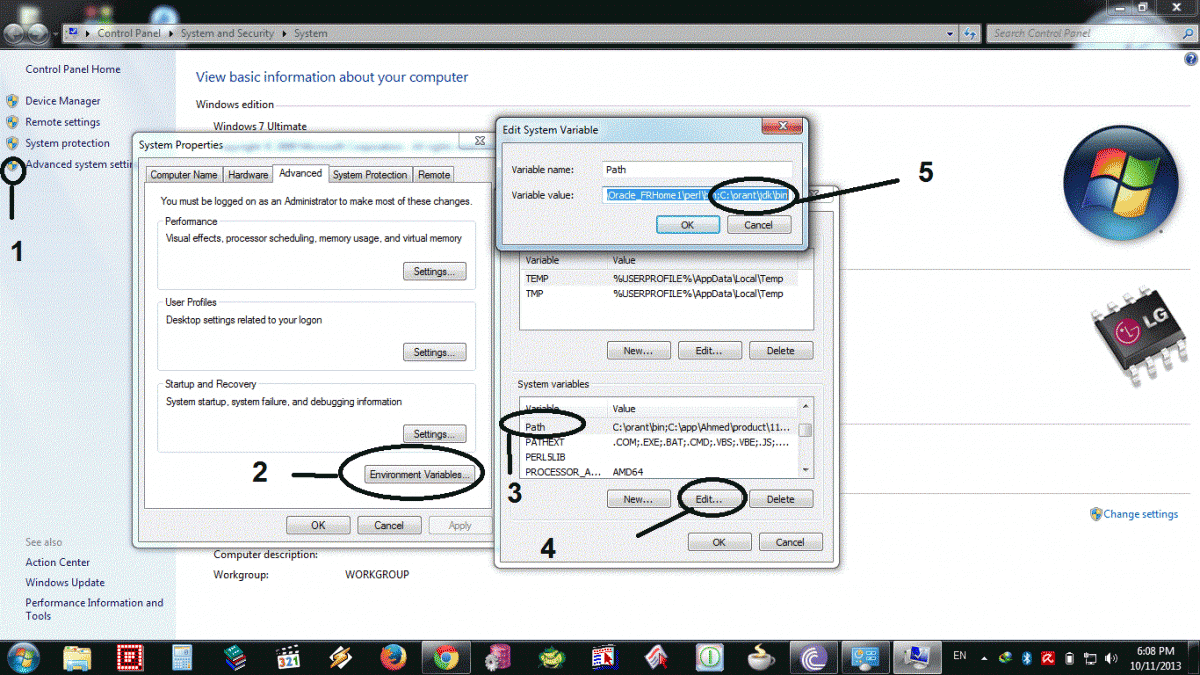Click the Environment Variables button
Viewport: 1200px width, 675px height.
(x=418, y=474)
